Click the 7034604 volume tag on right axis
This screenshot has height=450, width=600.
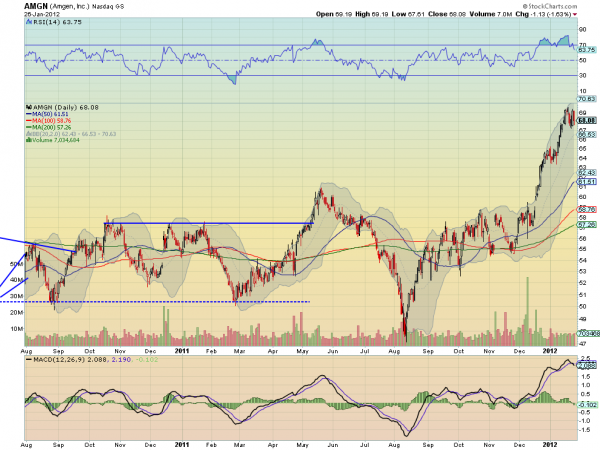coord(588,334)
